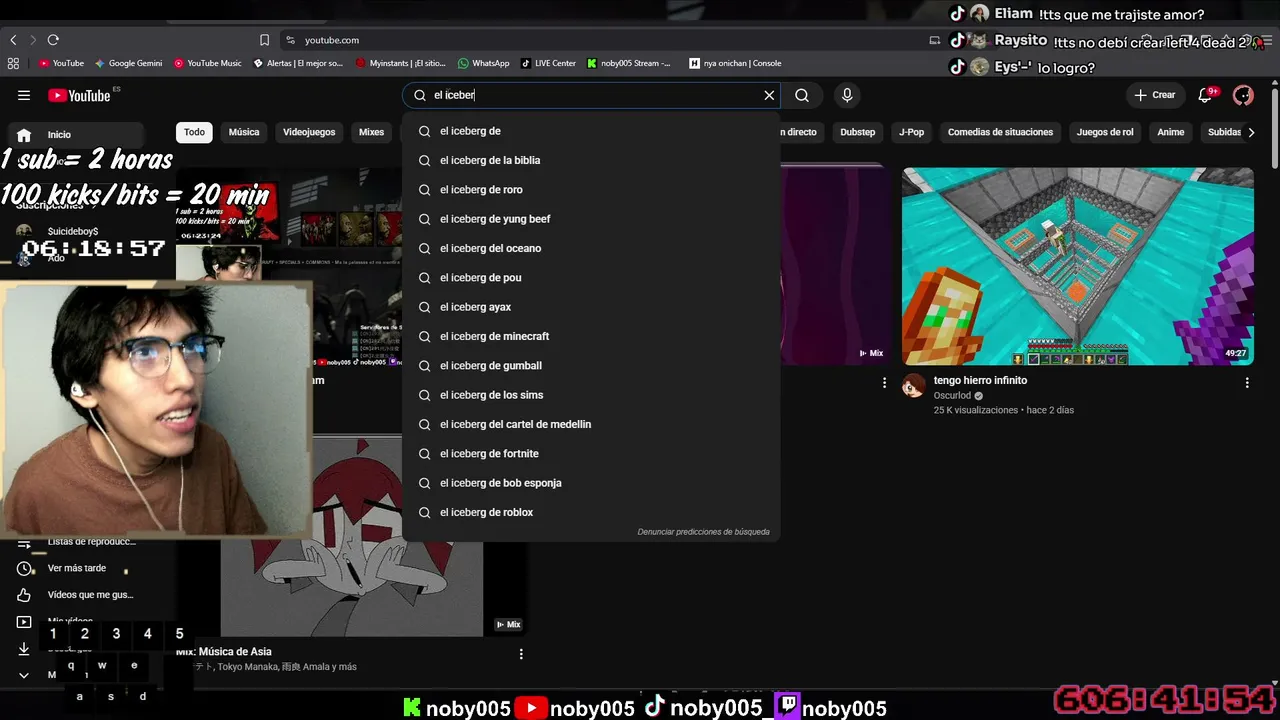Image resolution: width=1280 pixels, height=720 pixels.
Task: Bookmark this page with the bookmark icon
Action: click(x=264, y=40)
